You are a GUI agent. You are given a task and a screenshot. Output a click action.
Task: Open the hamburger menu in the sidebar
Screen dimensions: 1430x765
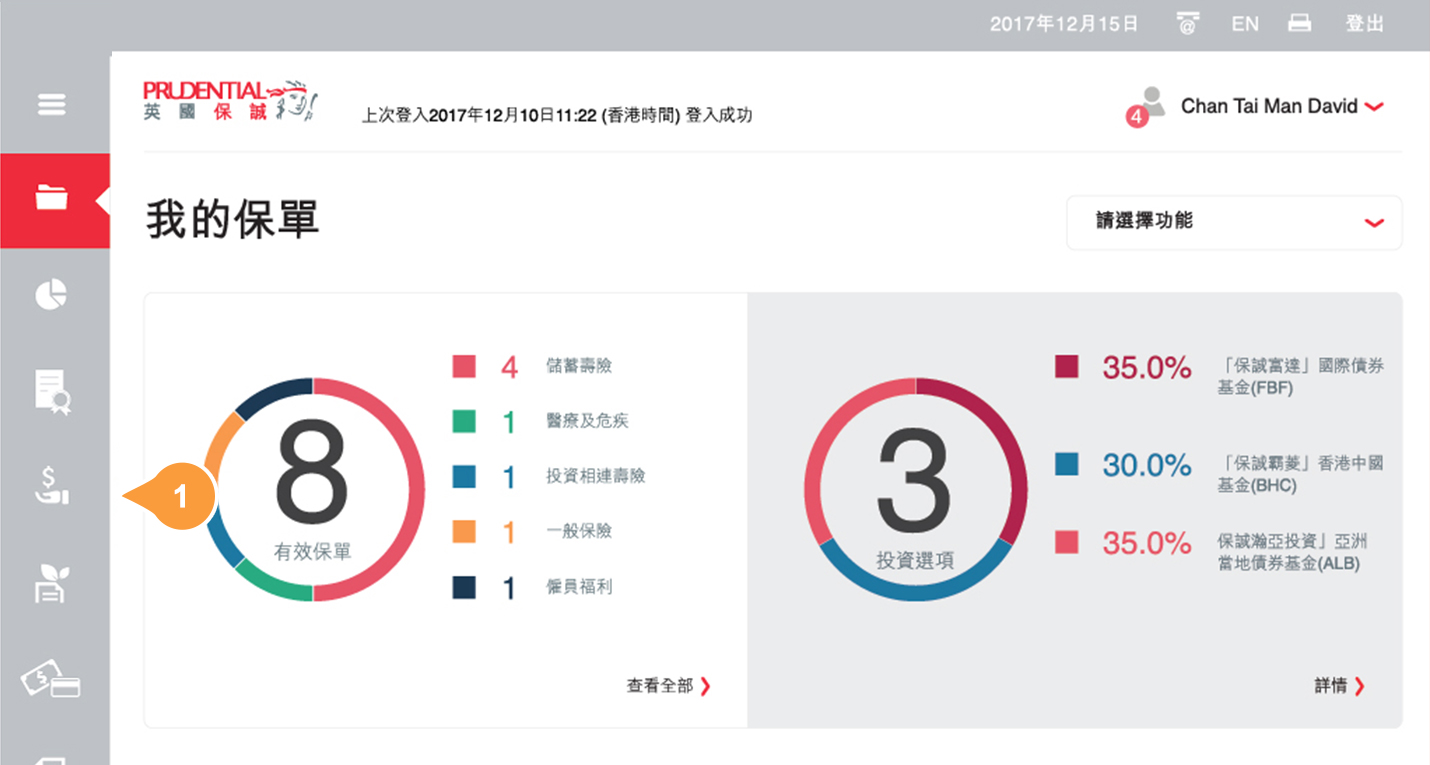(52, 104)
